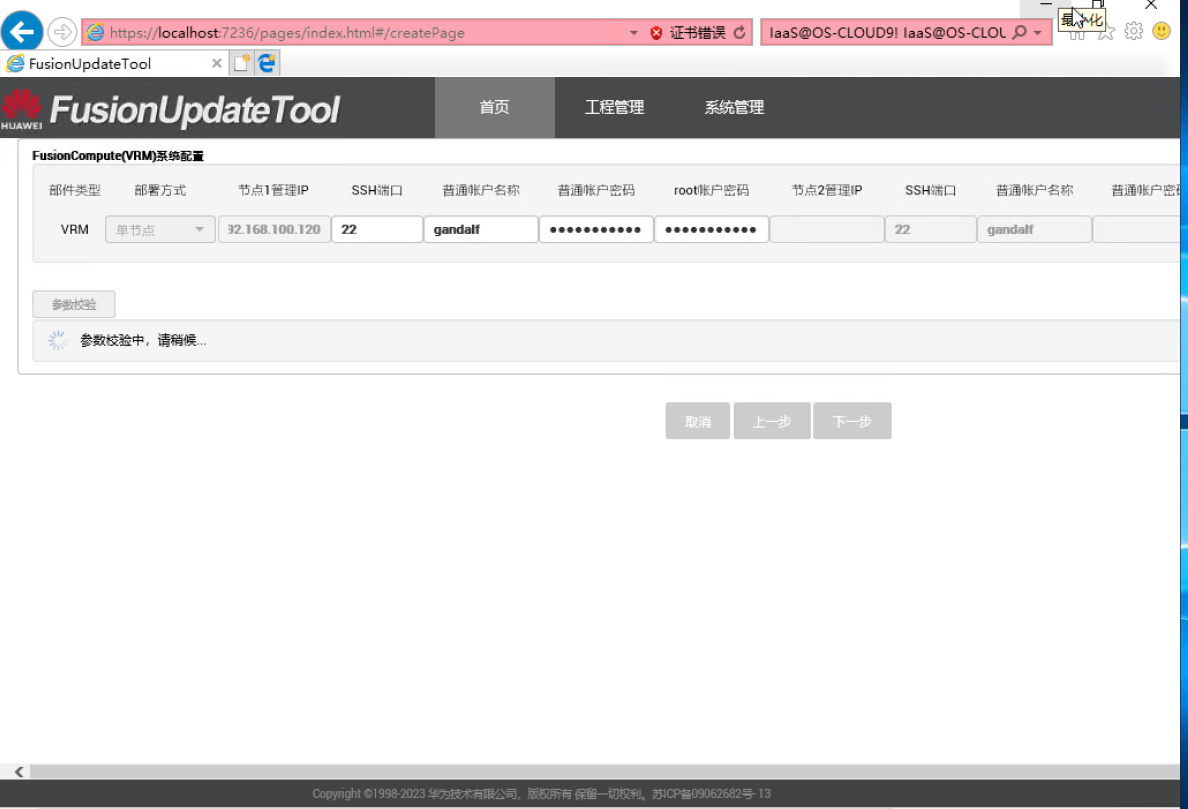
Task: Click the node 1 management IP field
Action: pyautogui.click(x=274, y=230)
